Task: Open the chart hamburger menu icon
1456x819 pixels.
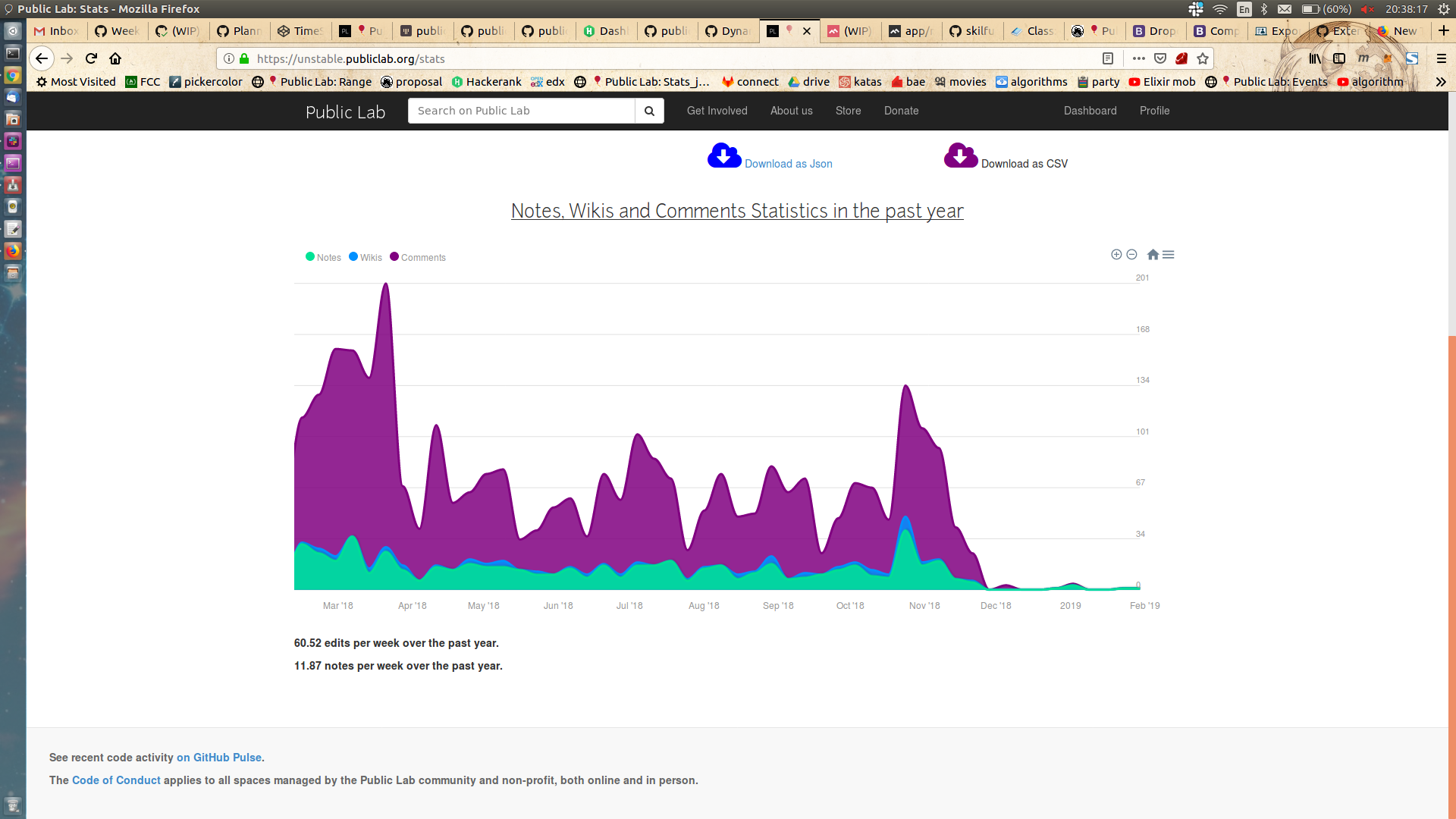Action: (1169, 255)
